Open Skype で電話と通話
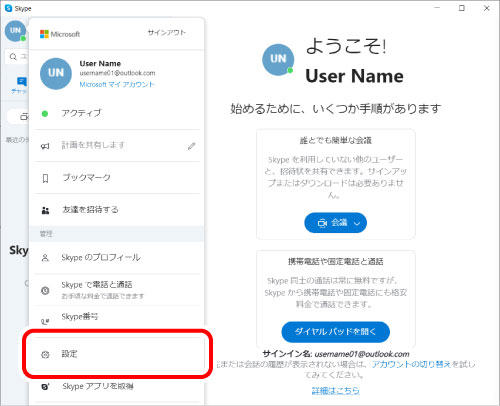The image size is (500, 406). point(117,290)
